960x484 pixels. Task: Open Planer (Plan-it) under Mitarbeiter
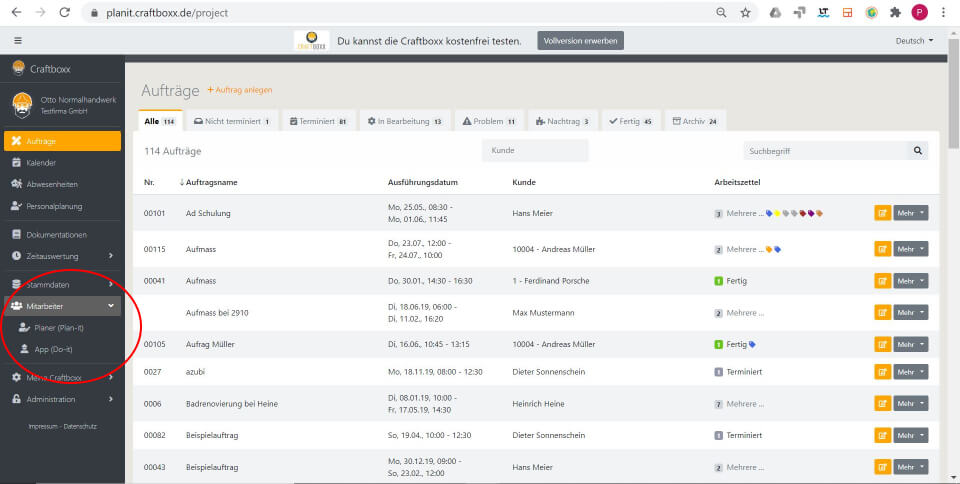[x=59, y=328]
